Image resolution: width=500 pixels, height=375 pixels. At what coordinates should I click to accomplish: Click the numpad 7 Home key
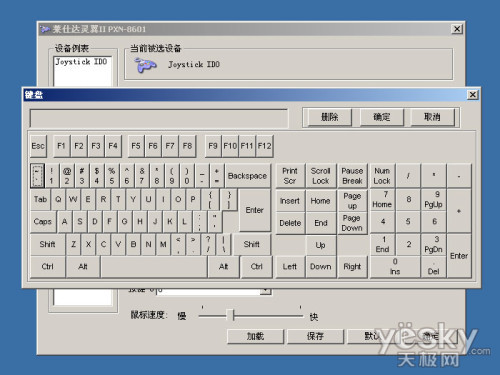click(382, 199)
